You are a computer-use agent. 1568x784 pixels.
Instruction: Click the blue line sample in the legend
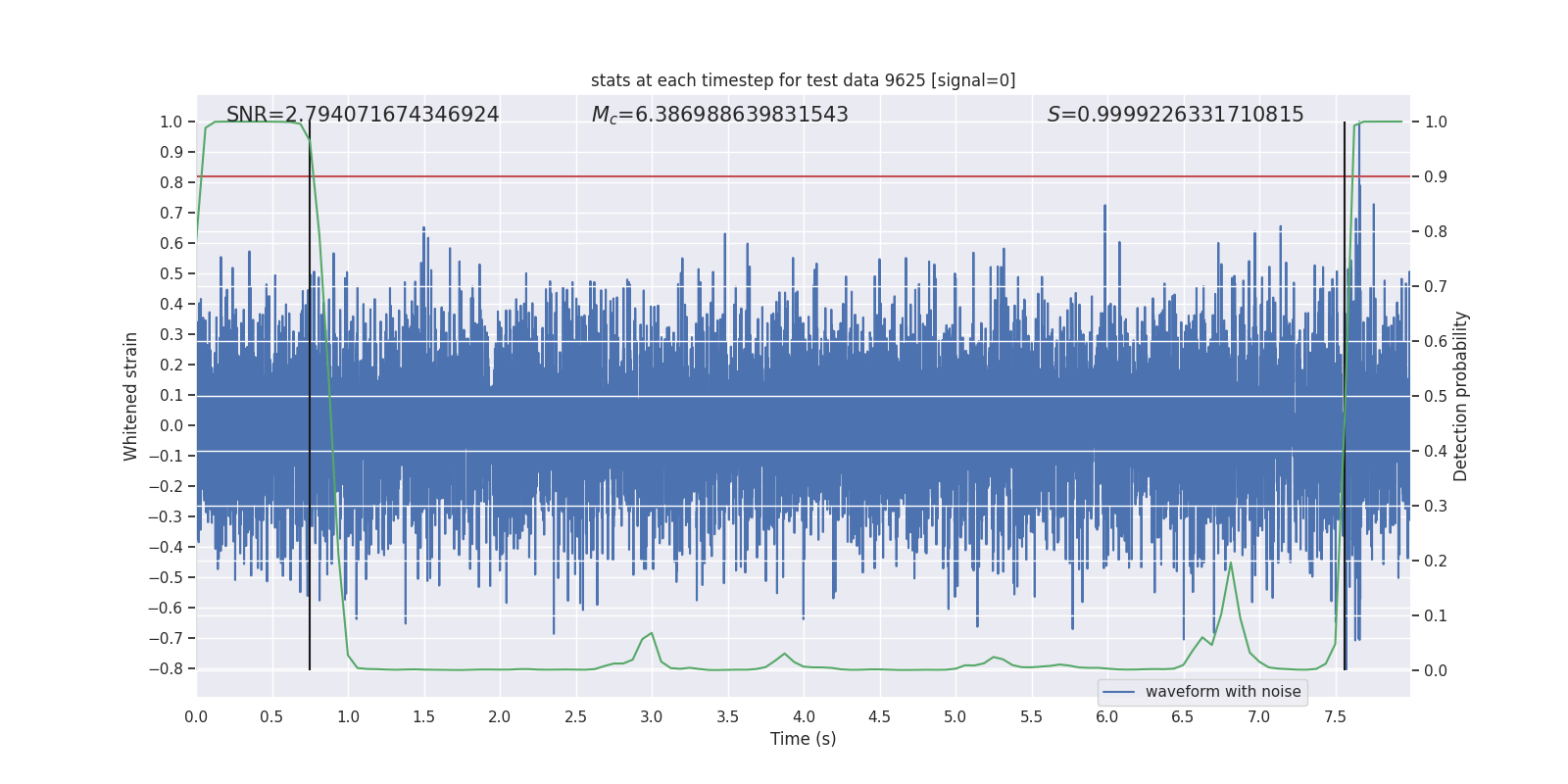pyautogui.click(x=1118, y=692)
